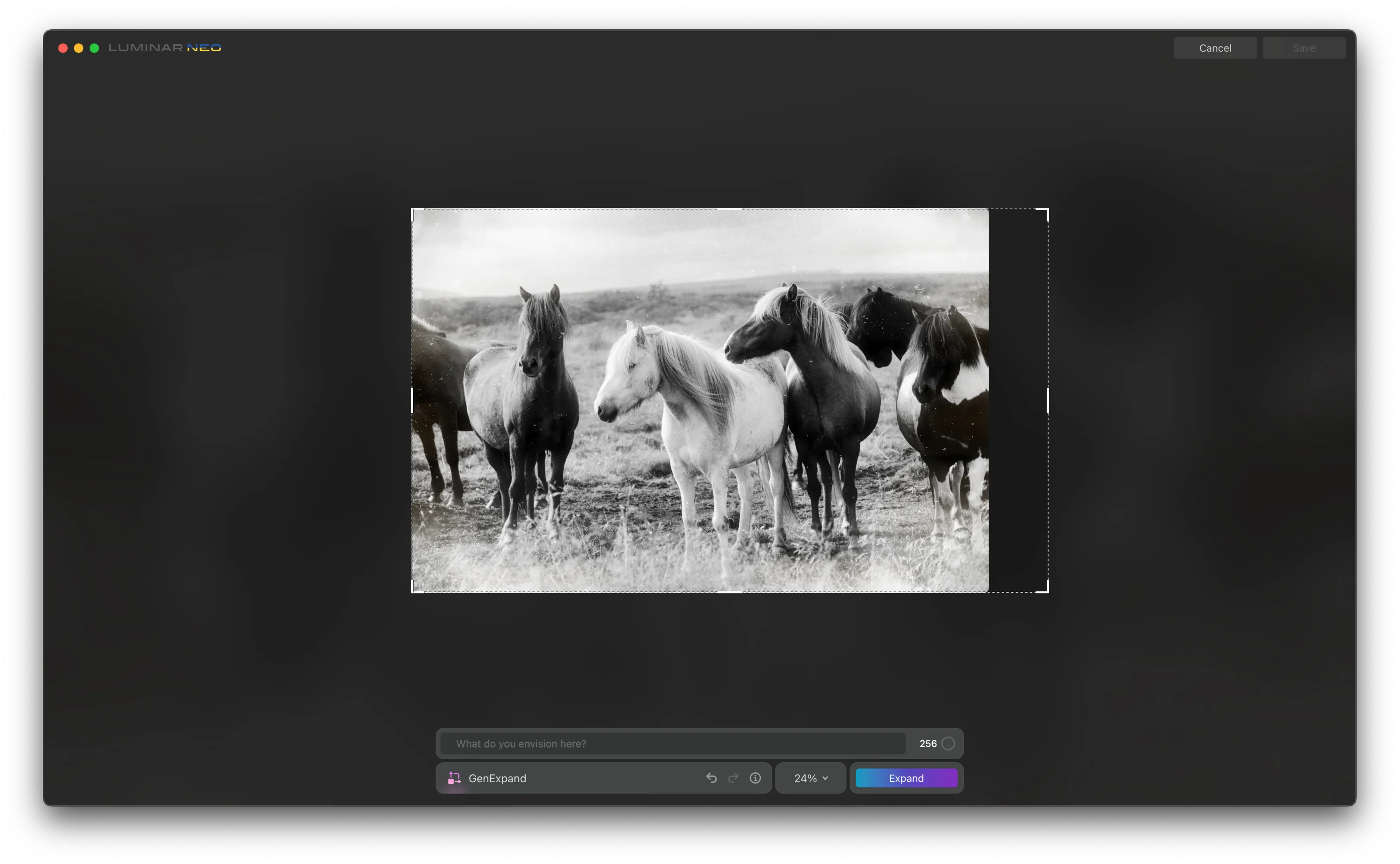Click the left edge middle handle
Image resolution: width=1400 pixels, height=864 pixels.
pos(412,400)
